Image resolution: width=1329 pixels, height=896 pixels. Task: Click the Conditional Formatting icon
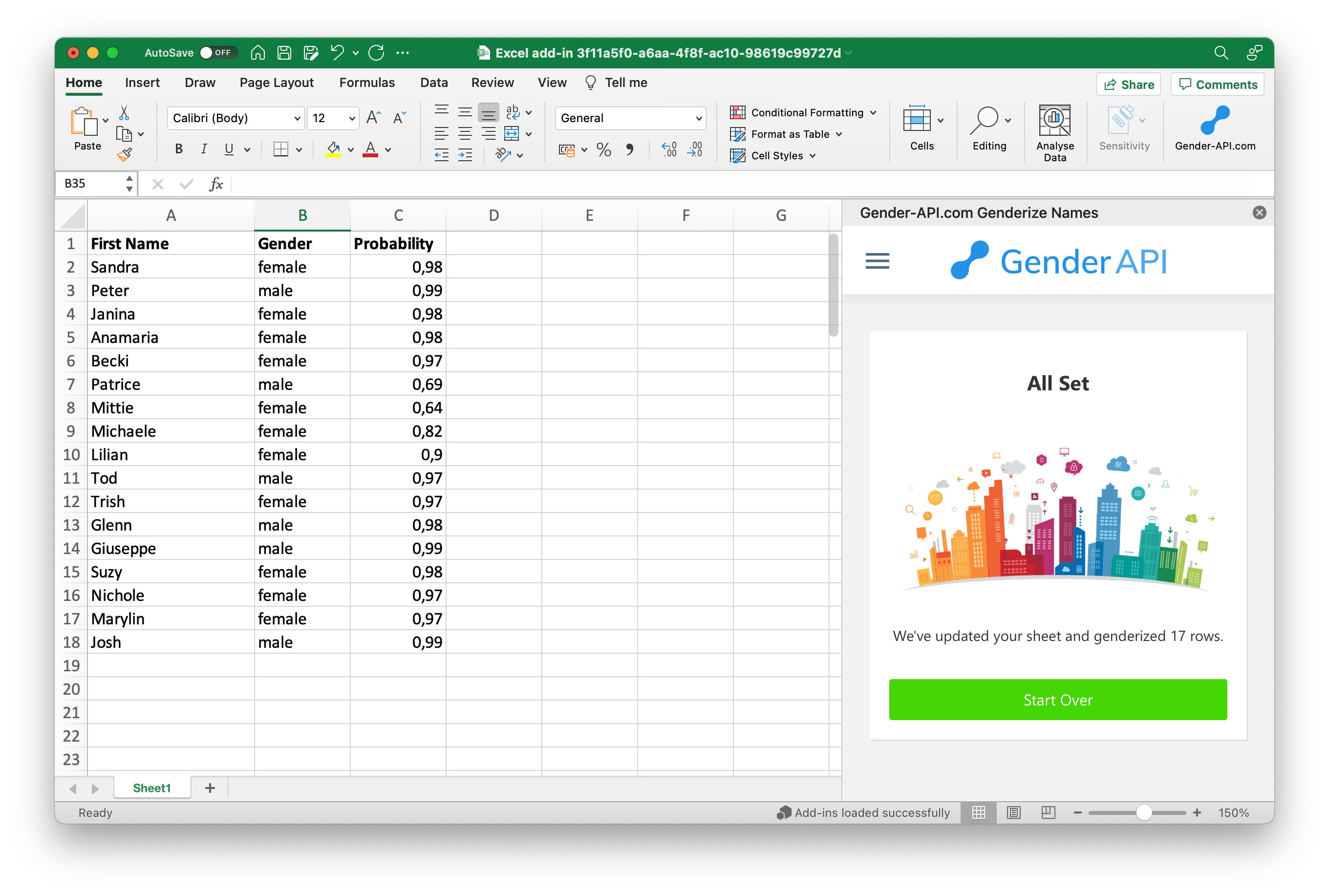click(737, 112)
